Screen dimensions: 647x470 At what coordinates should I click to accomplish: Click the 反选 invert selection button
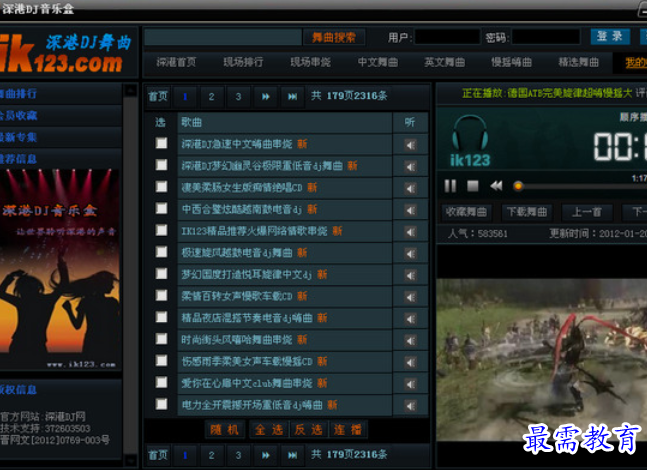(309, 430)
